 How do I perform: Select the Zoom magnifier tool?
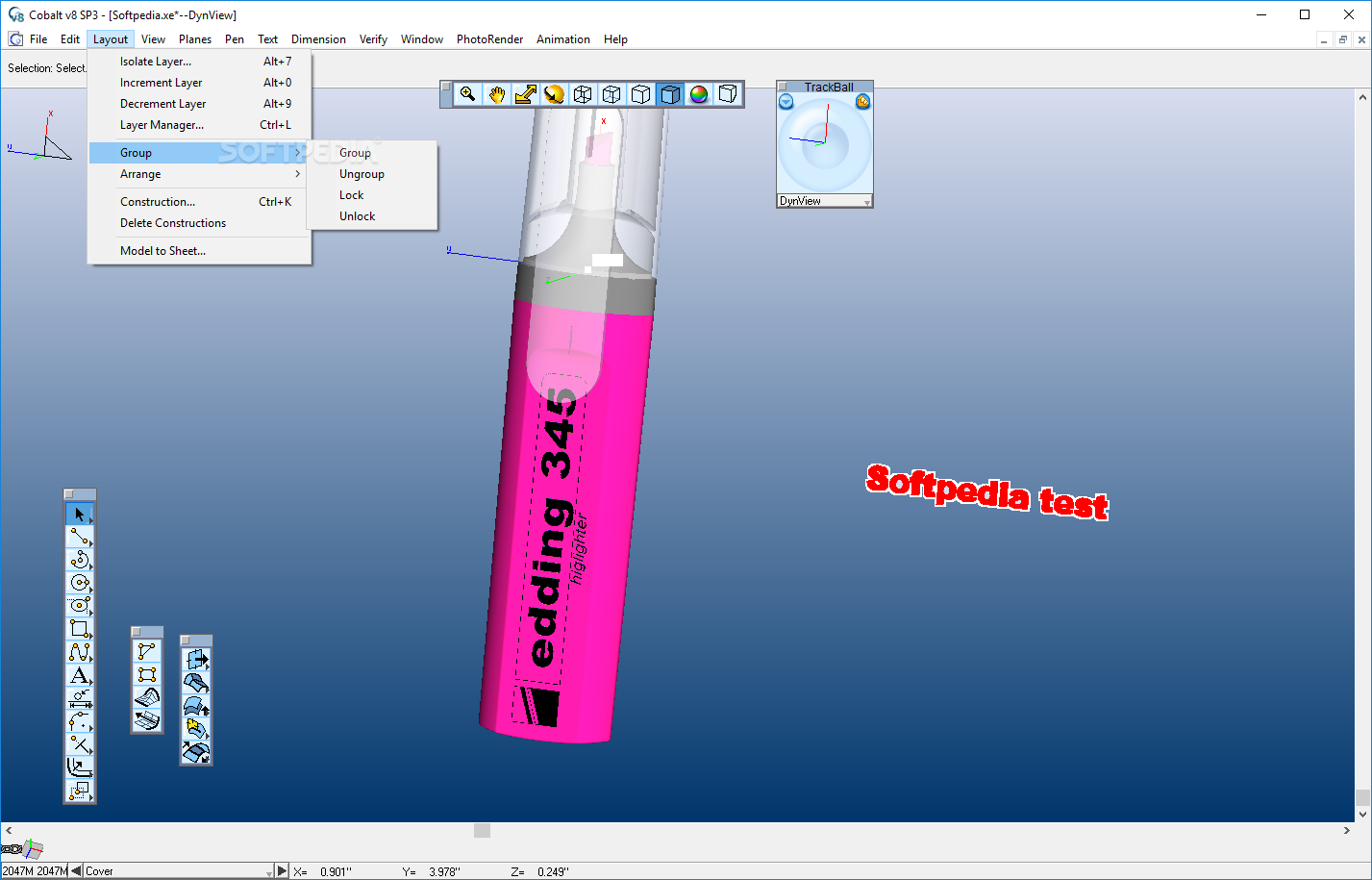pyautogui.click(x=468, y=94)
